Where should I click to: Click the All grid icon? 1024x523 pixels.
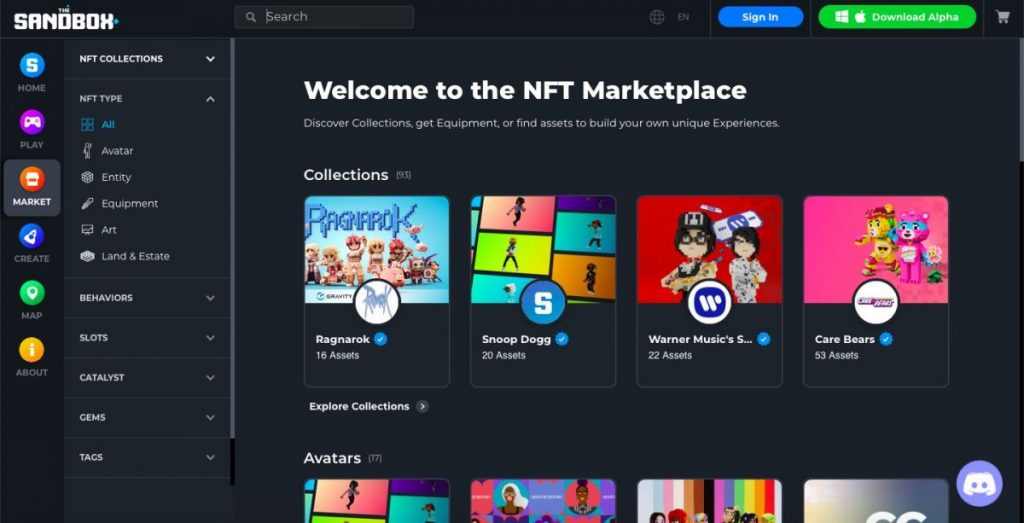pyautogui.click(x=88, y=125)
